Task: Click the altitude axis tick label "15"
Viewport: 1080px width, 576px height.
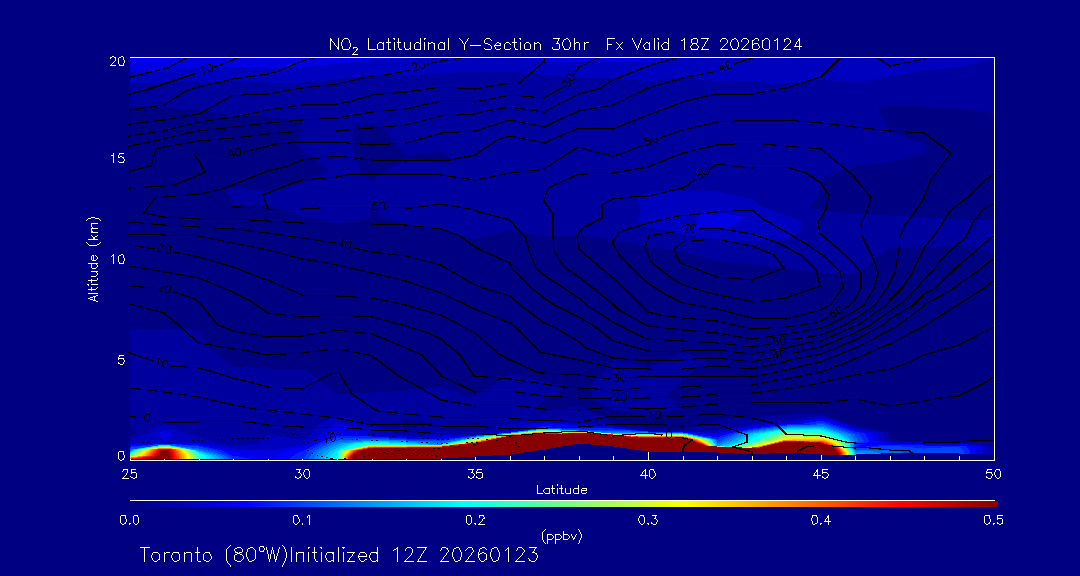Action: point(117,158)
